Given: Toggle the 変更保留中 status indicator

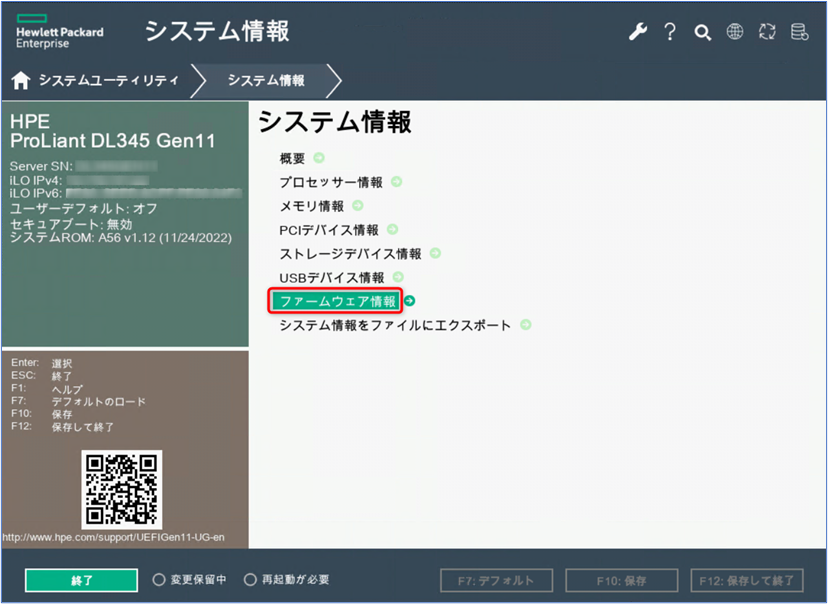Looking at the screenshot, I should [x=159, y=578].
